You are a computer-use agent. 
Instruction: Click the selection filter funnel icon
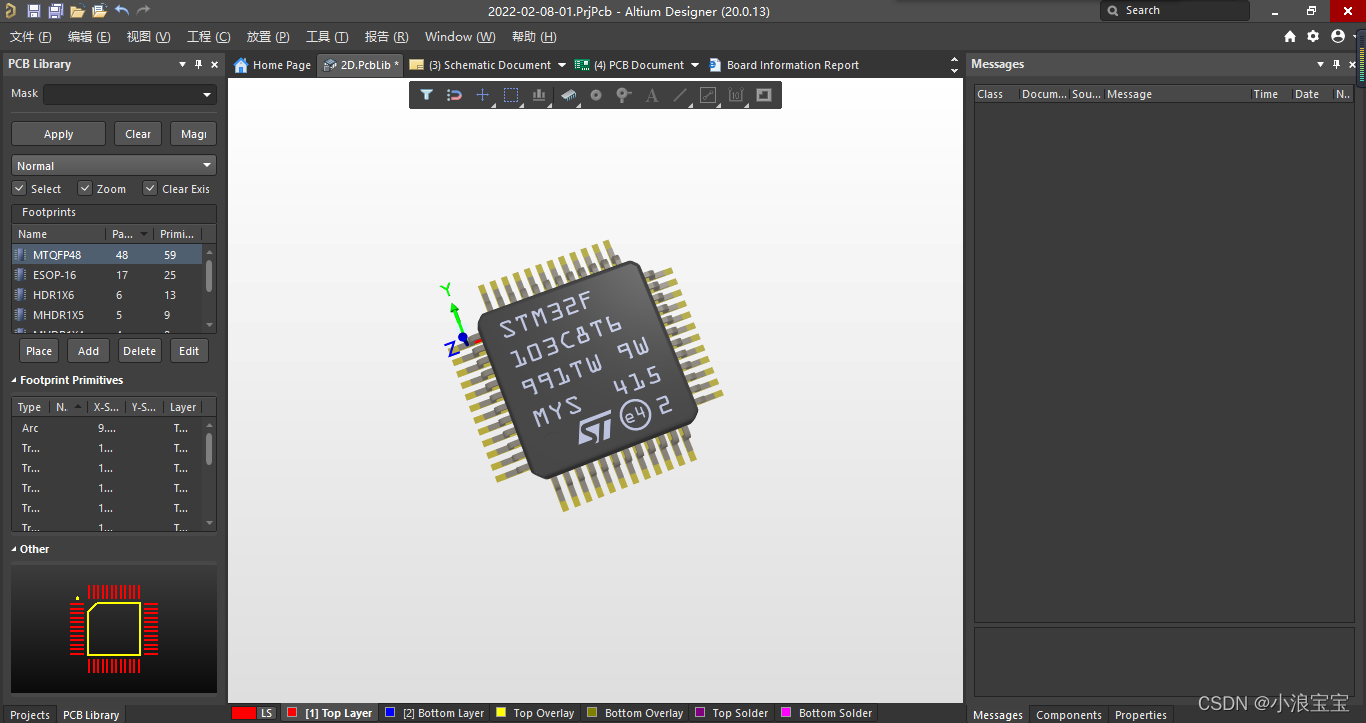[426, 95]
